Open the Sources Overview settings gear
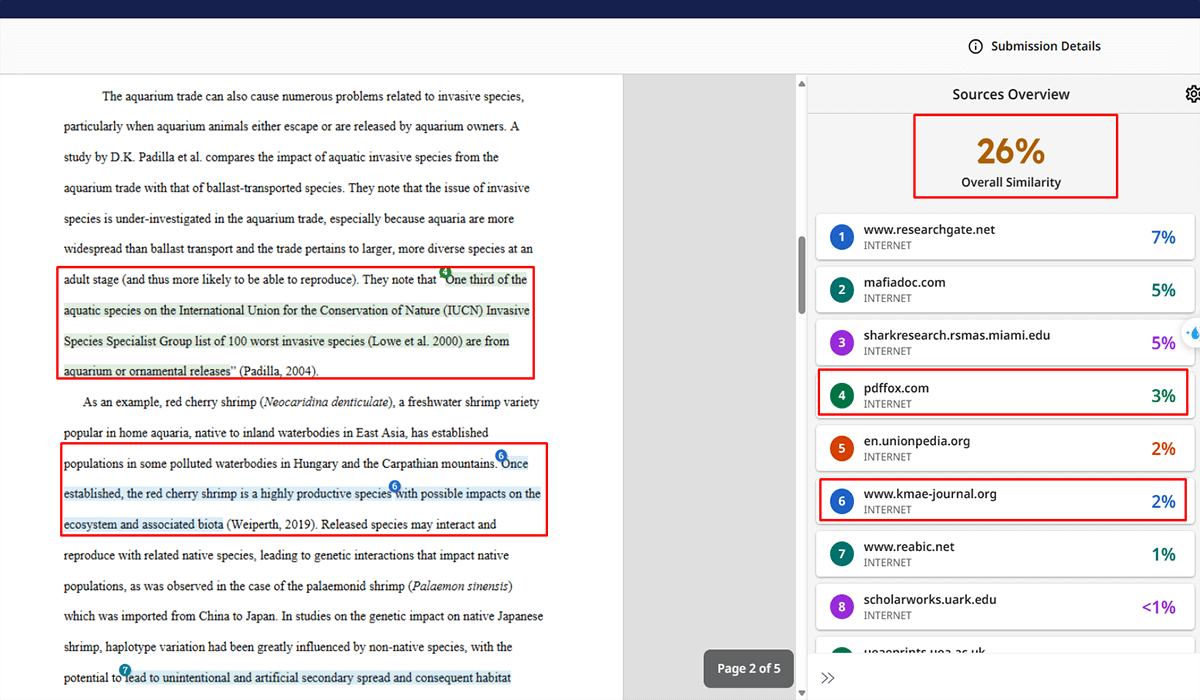 pos(1192,94)
